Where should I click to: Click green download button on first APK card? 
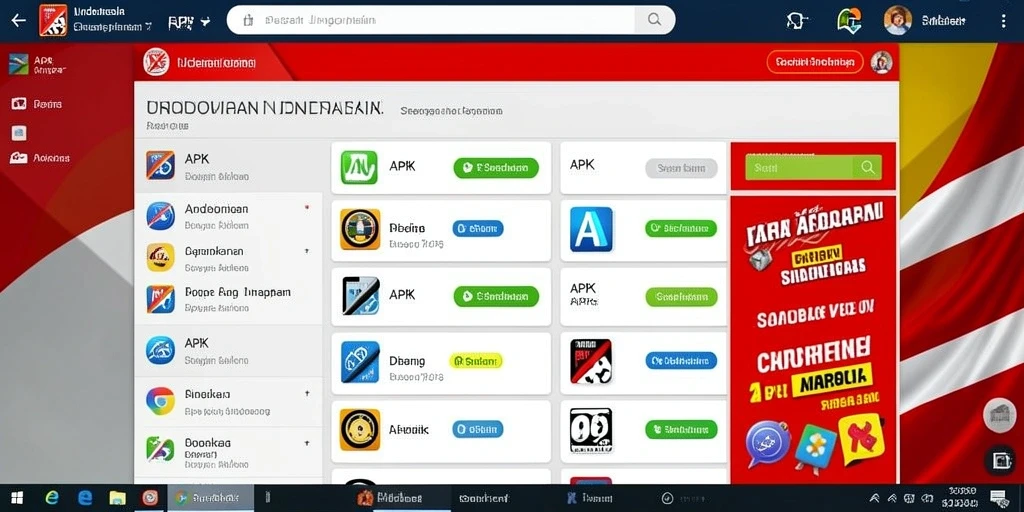tap(496, 168)
